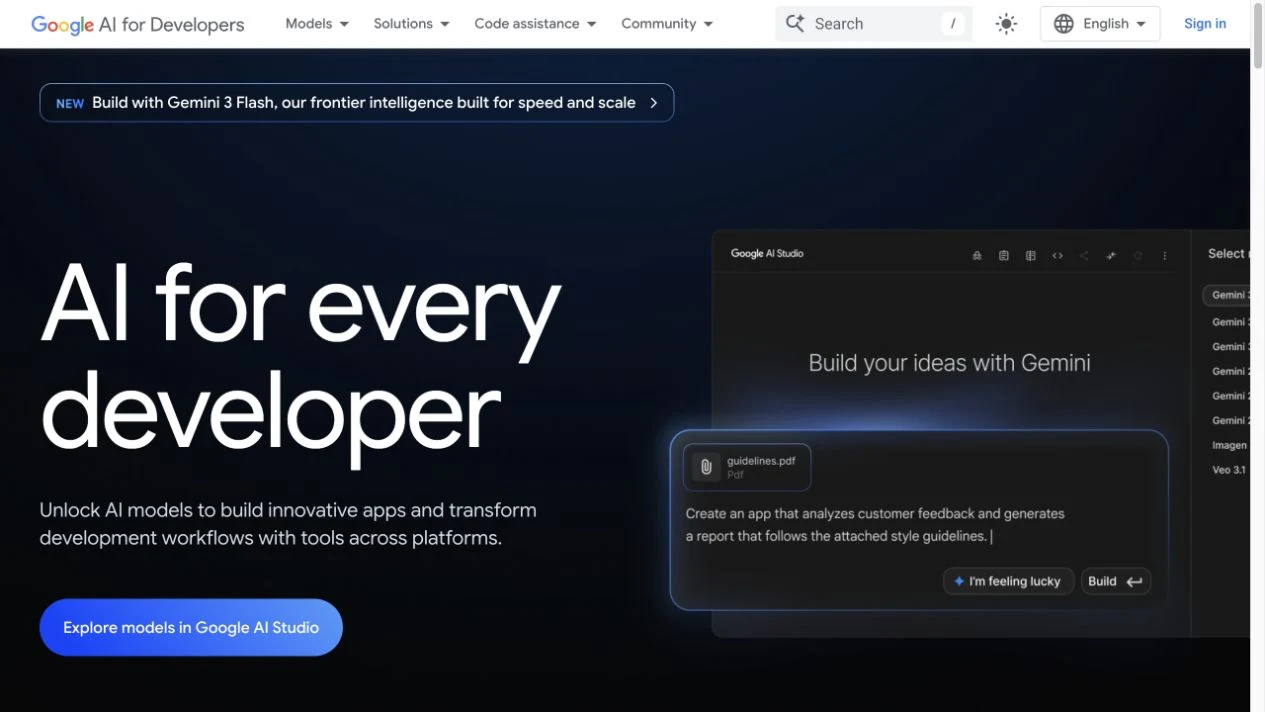1265x712 pixels.
Task: Focus the Search field
Action: pyautogui.click(x=873, y=23)
